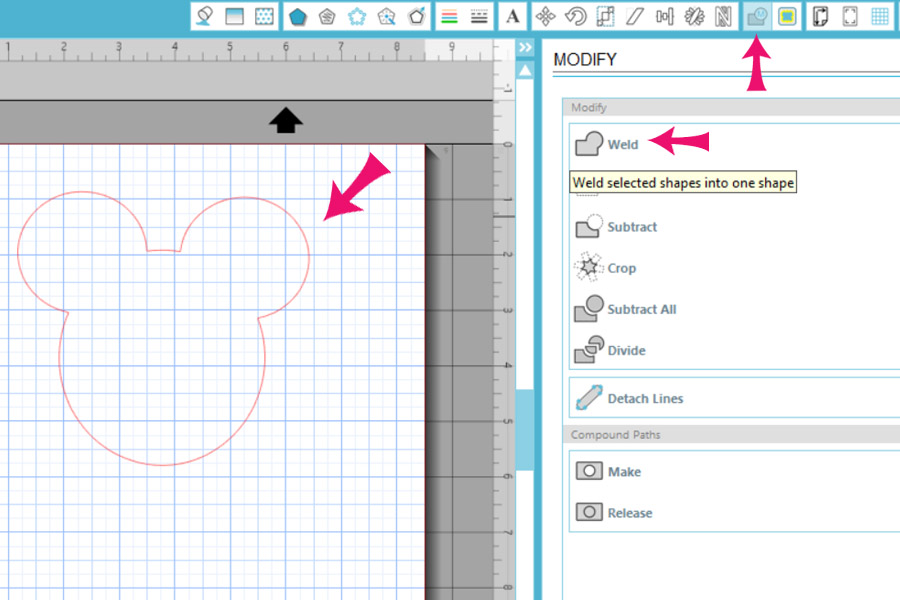
Task: Weld the selected shapes together
Action: click(x=607, y=144)
